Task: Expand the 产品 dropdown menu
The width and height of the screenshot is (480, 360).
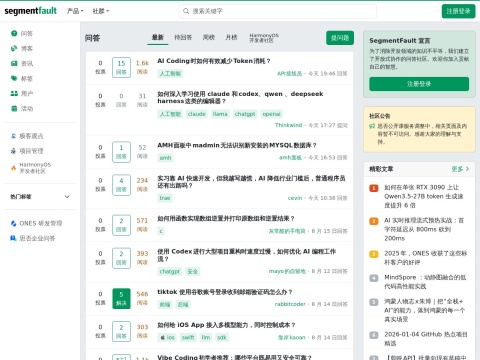Action: tap(75, 11)
